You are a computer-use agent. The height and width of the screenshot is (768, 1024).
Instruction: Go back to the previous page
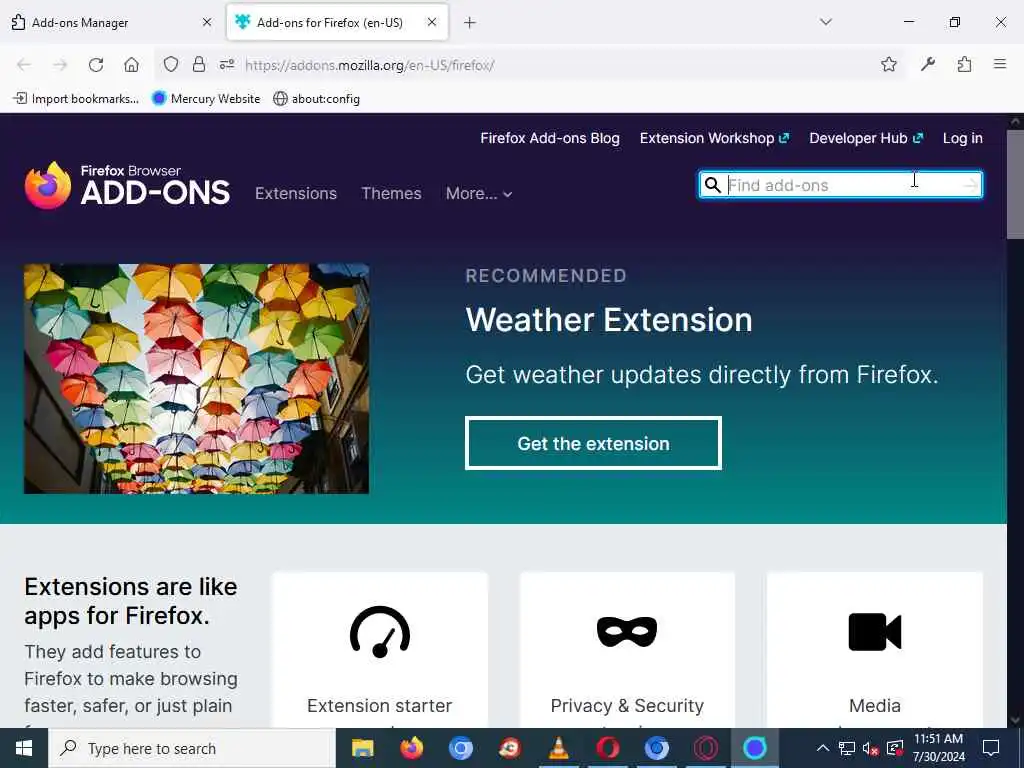[x=24, y=65]
